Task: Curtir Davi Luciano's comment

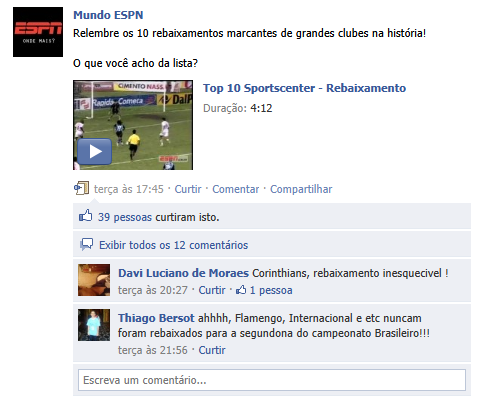Action: (212, 290)
